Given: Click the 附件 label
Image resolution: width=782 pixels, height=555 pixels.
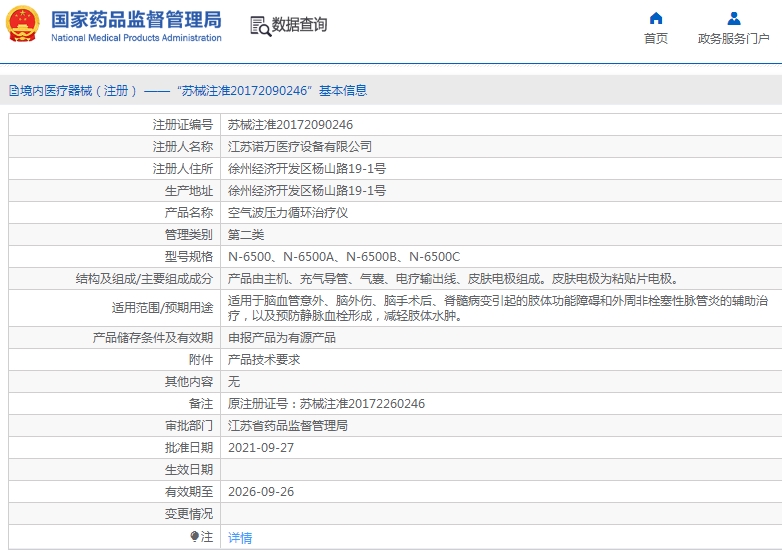Looking at the screenshot, I should pos(200,360).
